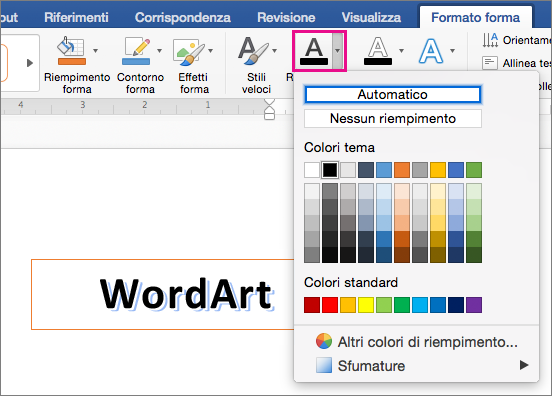The image size is (552, 396).
Task: Expand the shape styles gallery arrow
Action: [30, 63]
